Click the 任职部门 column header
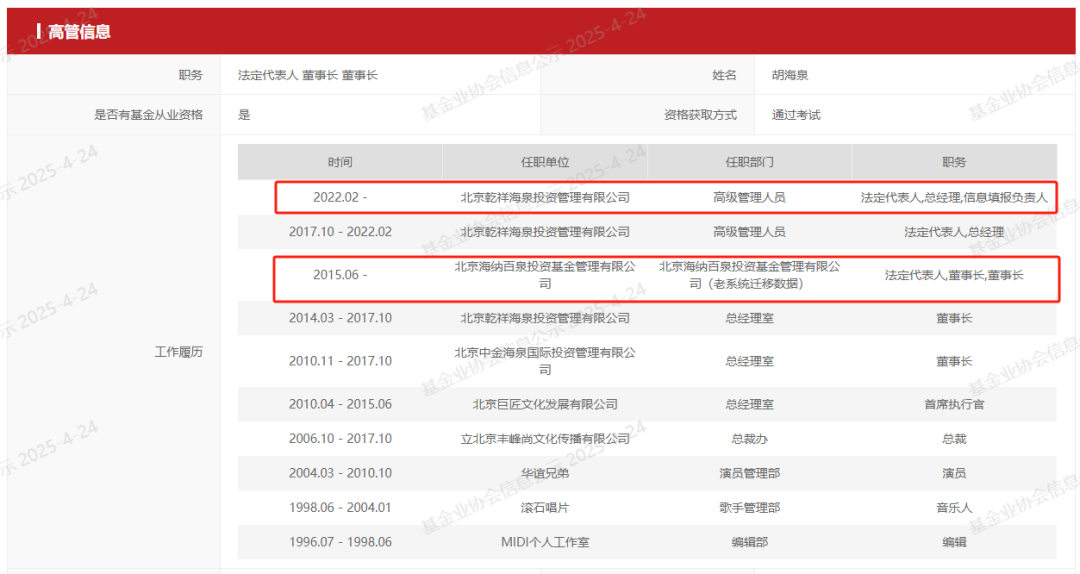 click(x=749, y=162)
